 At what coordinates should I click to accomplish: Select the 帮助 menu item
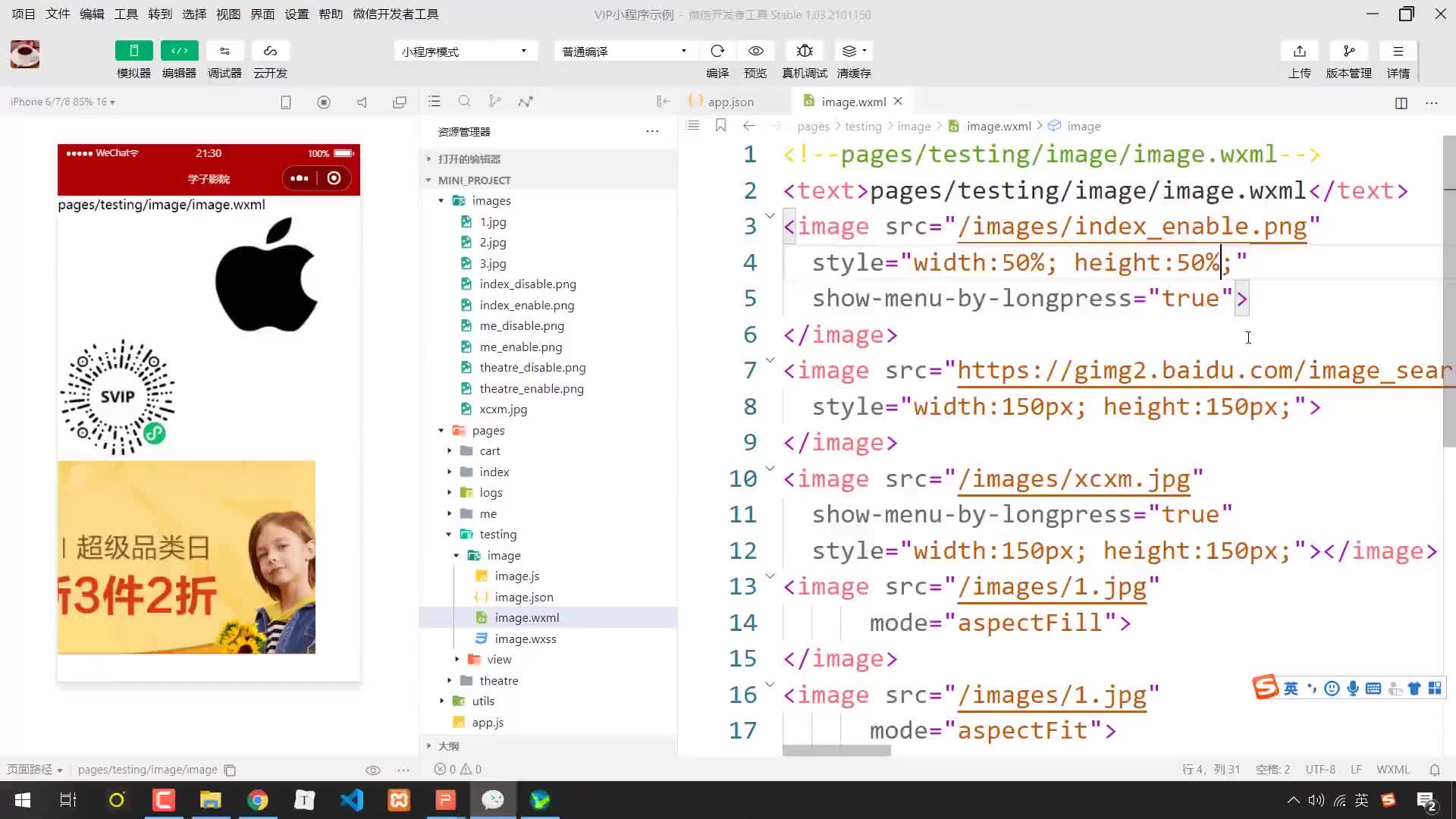click(330, 14)
